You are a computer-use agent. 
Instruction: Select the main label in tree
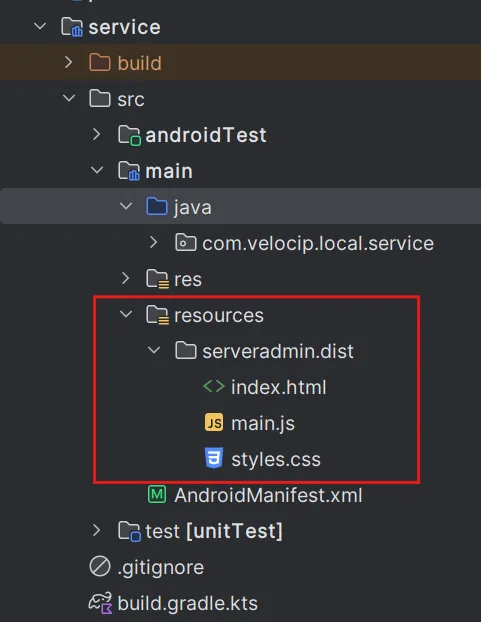[169, 171]
